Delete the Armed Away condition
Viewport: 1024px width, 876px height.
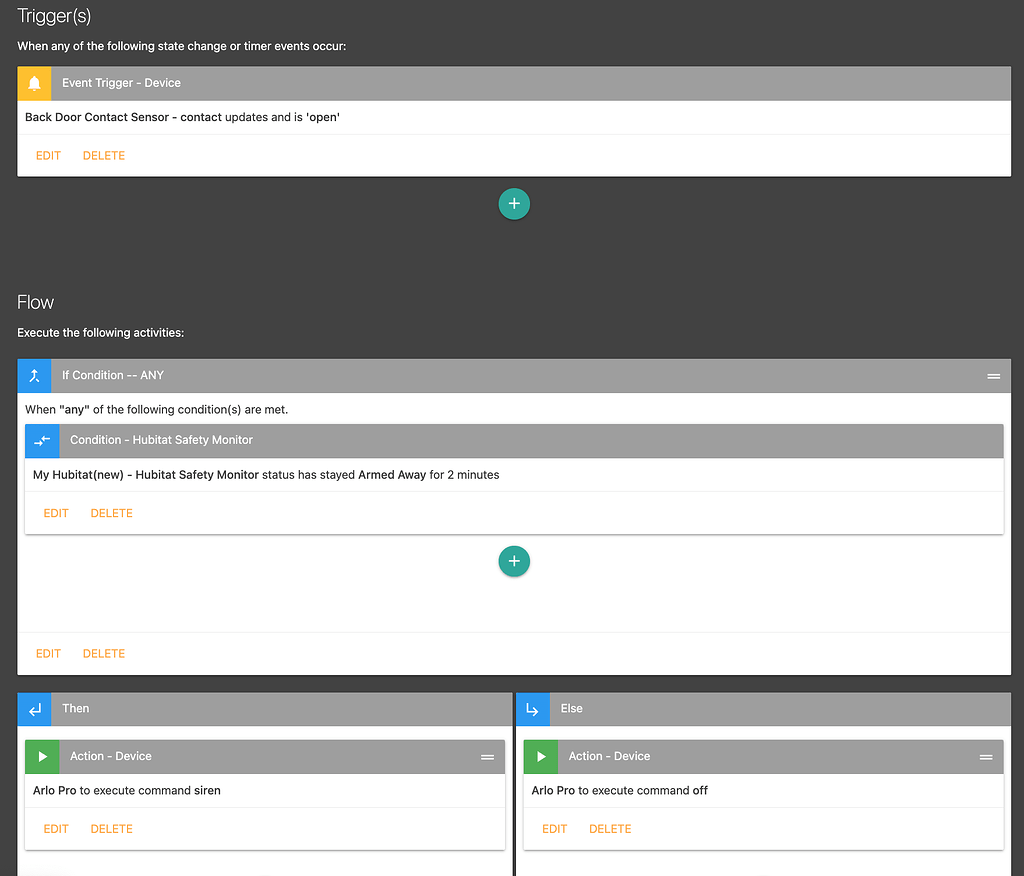tap(111, 513)
